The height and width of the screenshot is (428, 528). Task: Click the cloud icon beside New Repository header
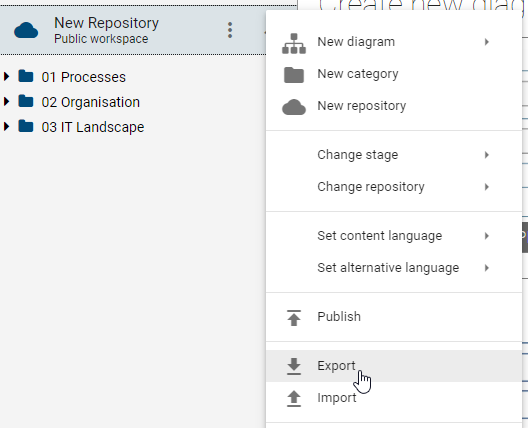click(x=26, y=30)
